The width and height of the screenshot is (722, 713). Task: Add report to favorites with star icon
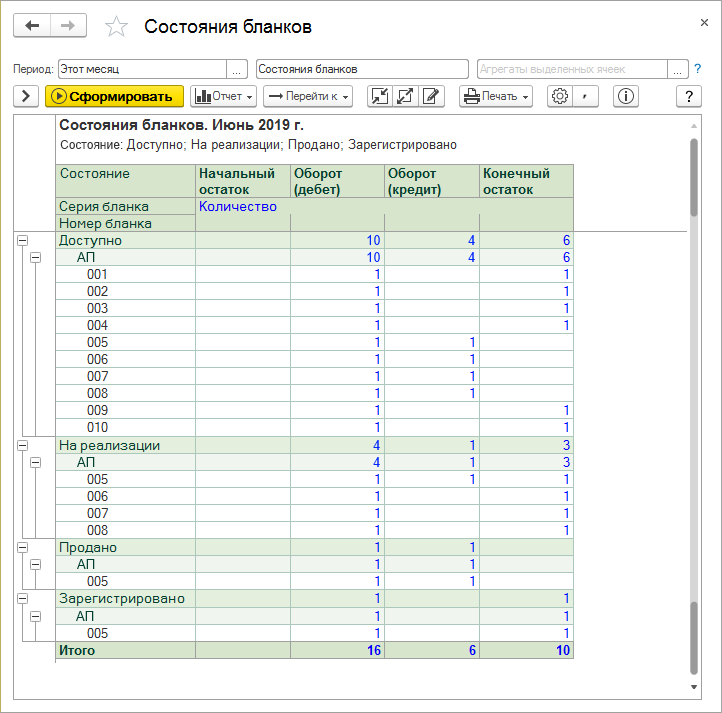(x=117, y=27)
